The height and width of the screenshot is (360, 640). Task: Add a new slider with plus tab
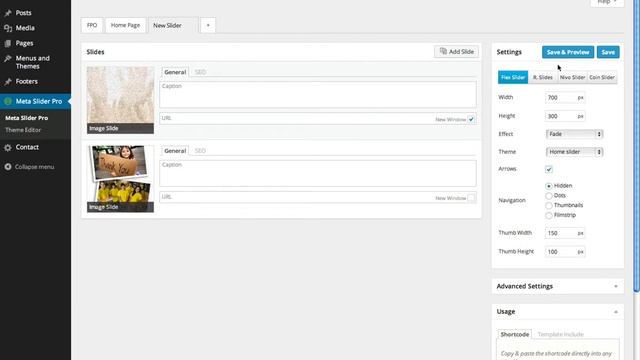tap(208, 25)
